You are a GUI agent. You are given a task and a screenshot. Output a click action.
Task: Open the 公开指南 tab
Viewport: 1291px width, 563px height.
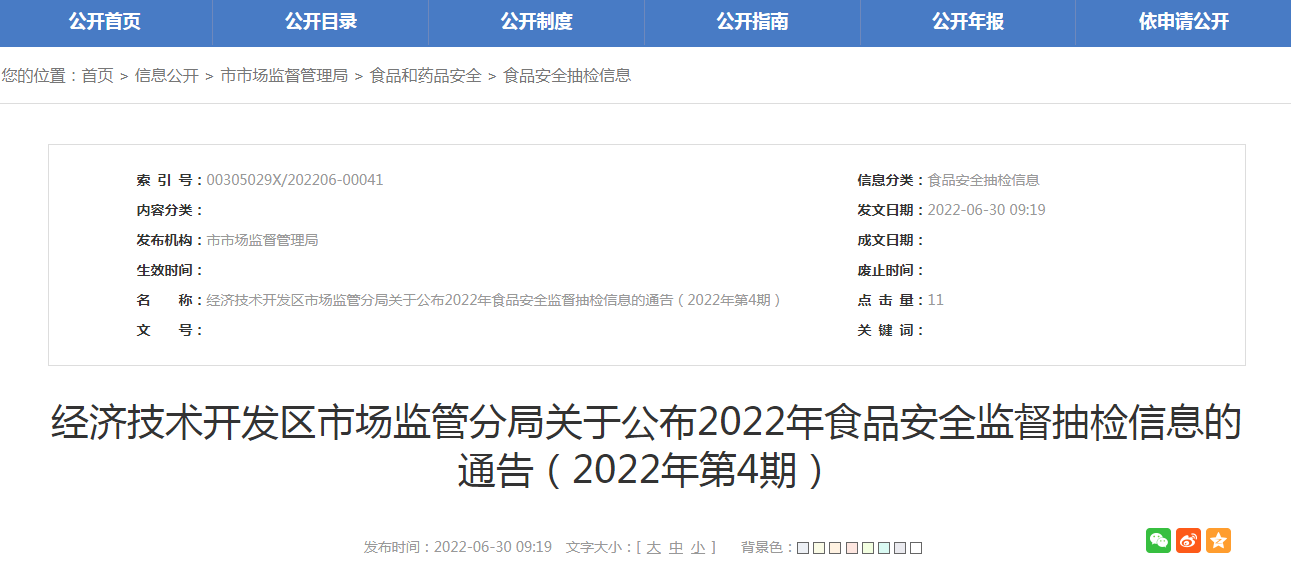[753, 22]
